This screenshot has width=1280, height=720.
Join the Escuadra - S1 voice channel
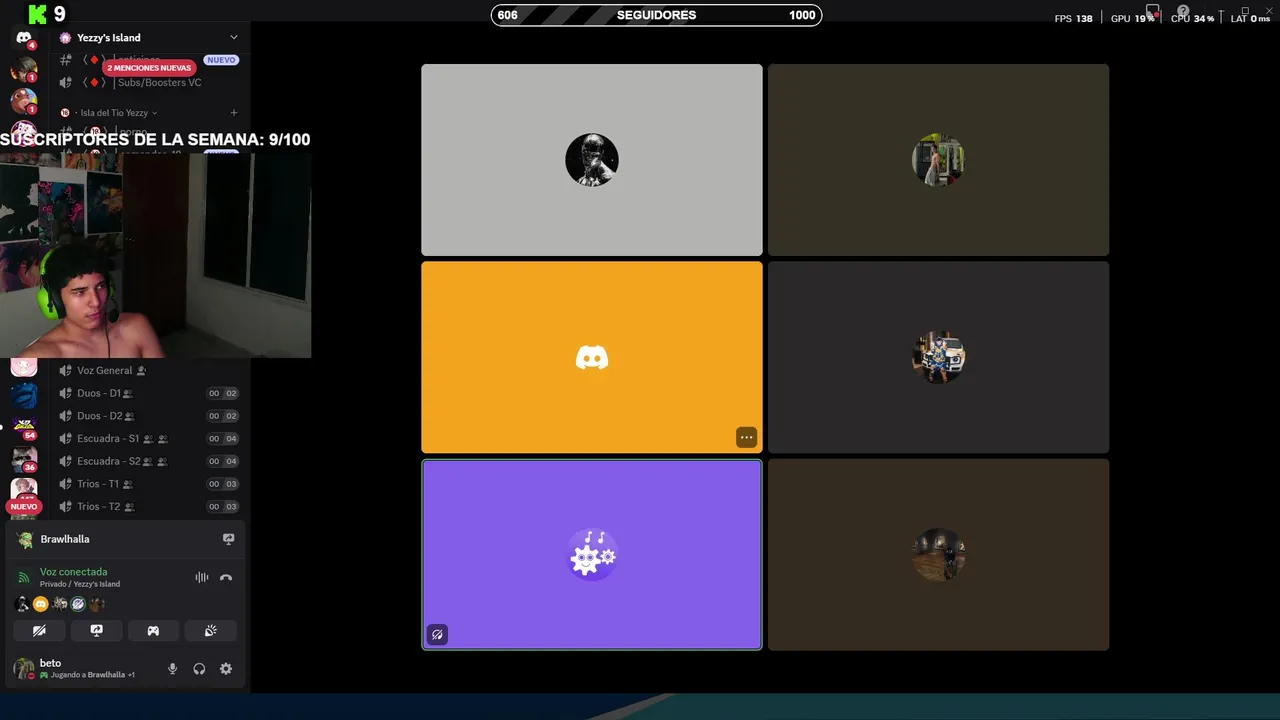pos(150,439)
